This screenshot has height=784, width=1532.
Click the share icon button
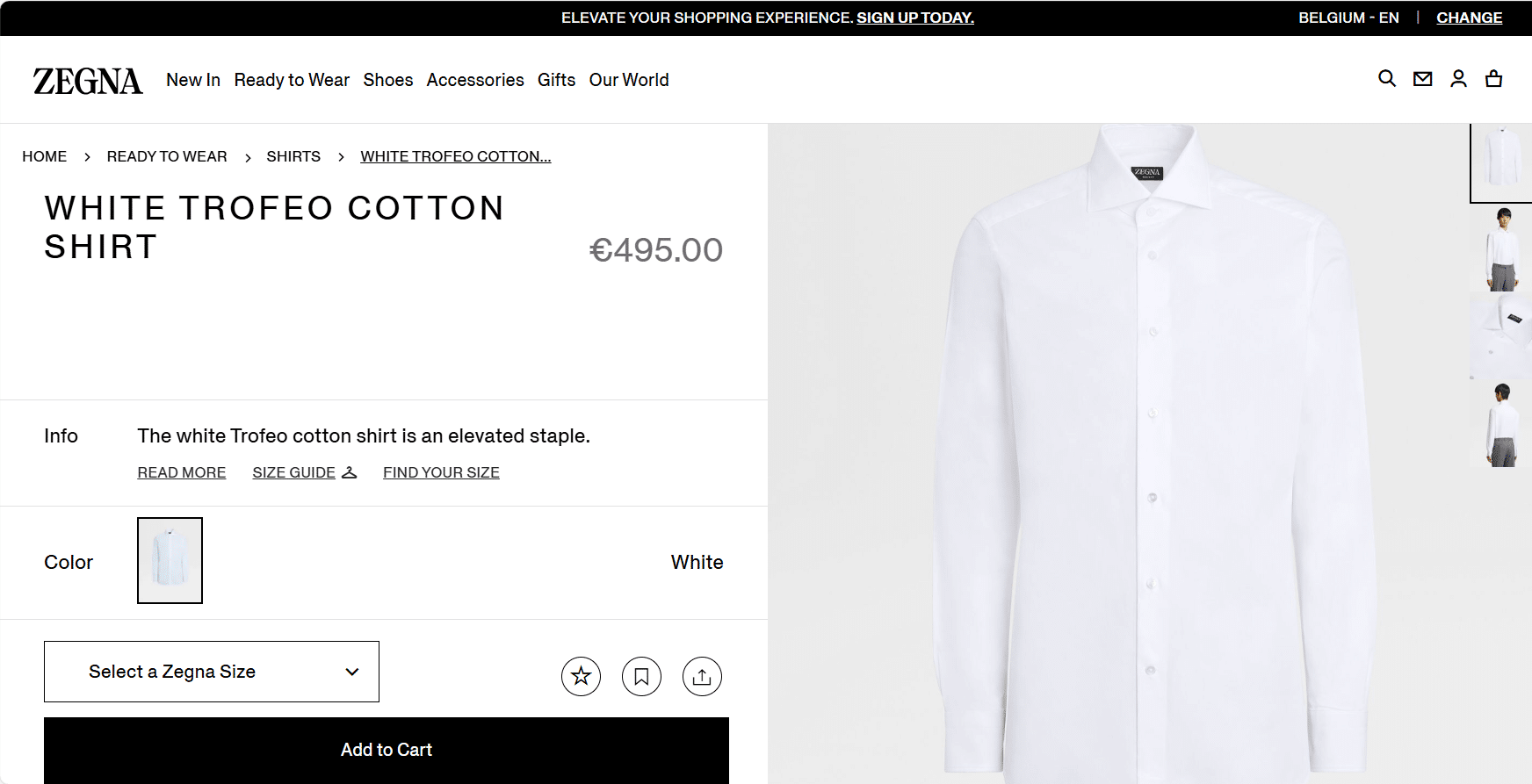[702, 676]
